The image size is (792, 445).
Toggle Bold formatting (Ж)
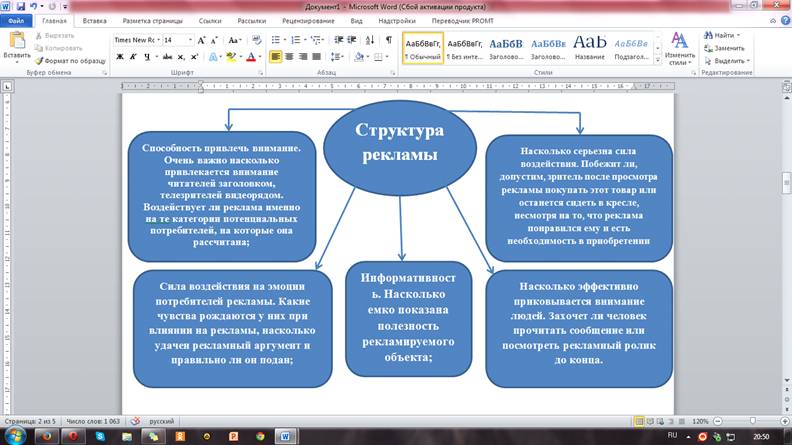pos(120,57)
